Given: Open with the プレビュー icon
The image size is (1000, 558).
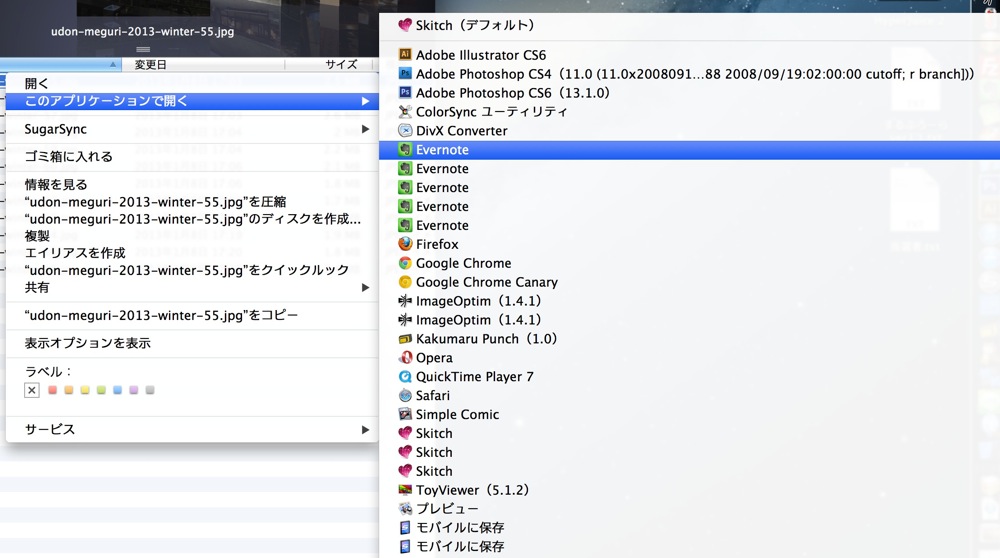Looking at the screenshot, I should pos(405,509).
